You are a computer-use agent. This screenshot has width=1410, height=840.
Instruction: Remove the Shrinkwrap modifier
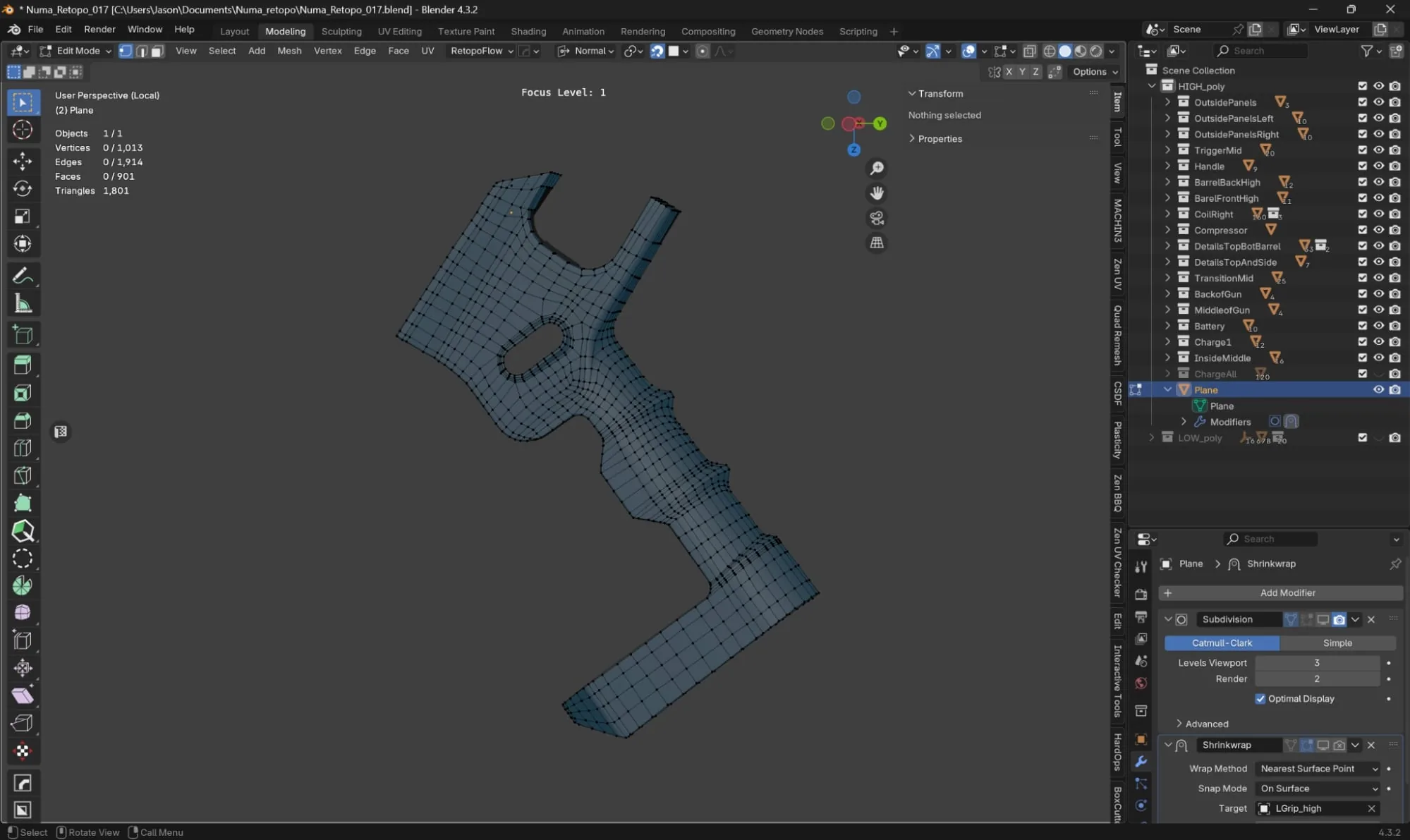pyautogui.click(x=1371, y=745)
